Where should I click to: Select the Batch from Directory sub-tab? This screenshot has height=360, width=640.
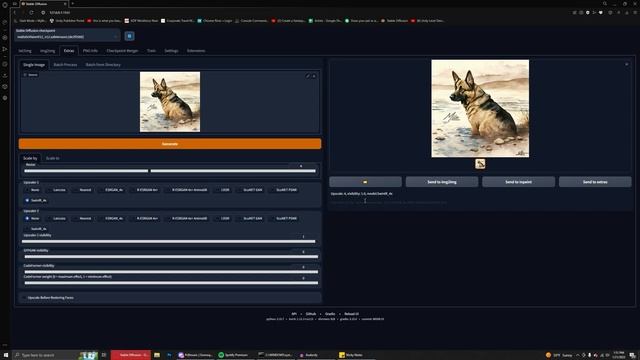[x=103, y=65]
